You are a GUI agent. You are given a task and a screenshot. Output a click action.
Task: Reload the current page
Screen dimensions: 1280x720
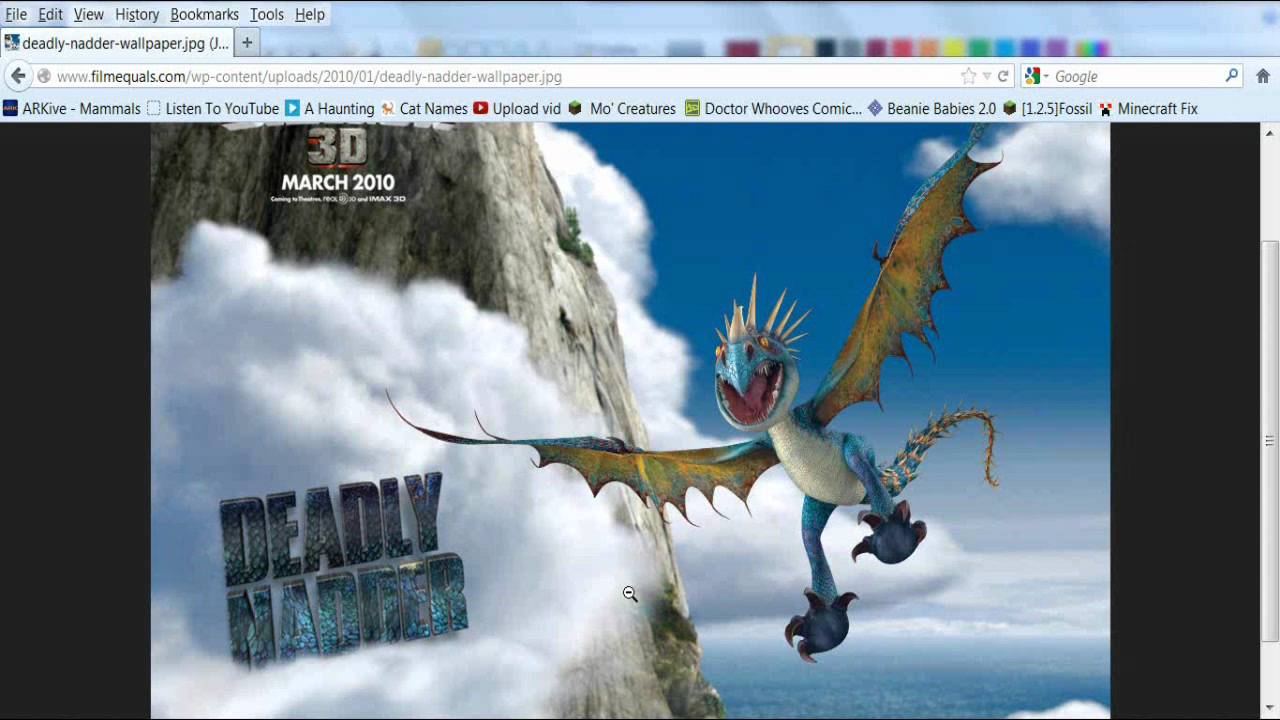[x=1003, y=76]
